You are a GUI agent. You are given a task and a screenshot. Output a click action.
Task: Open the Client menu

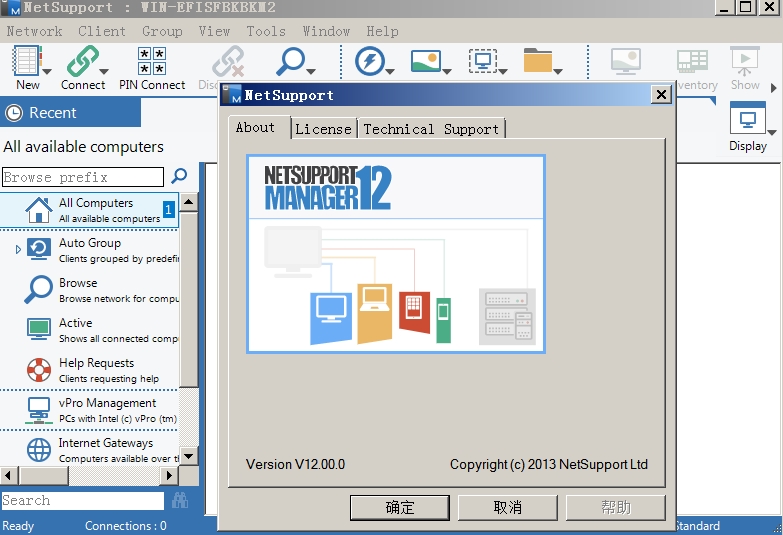102,31
